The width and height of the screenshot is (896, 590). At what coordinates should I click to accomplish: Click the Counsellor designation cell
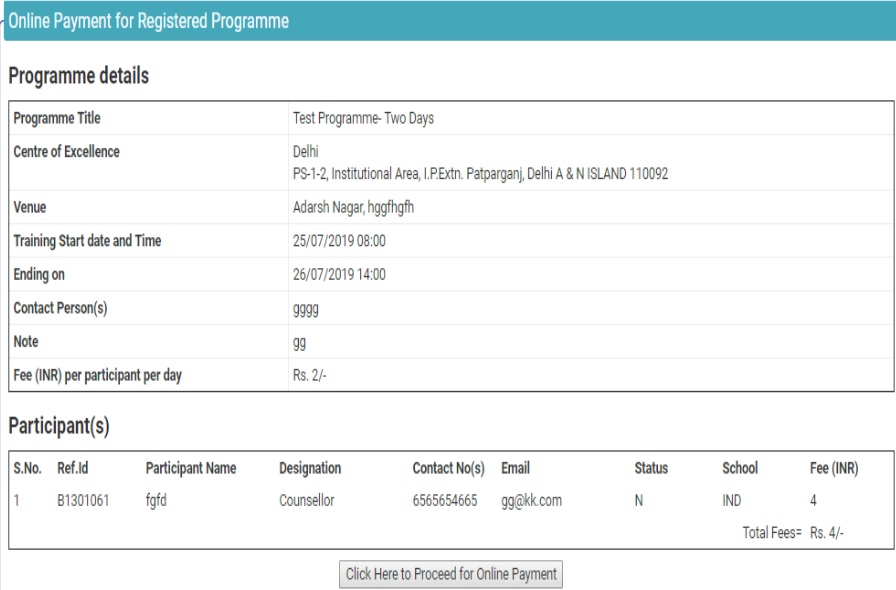click(x=307, y=501)
